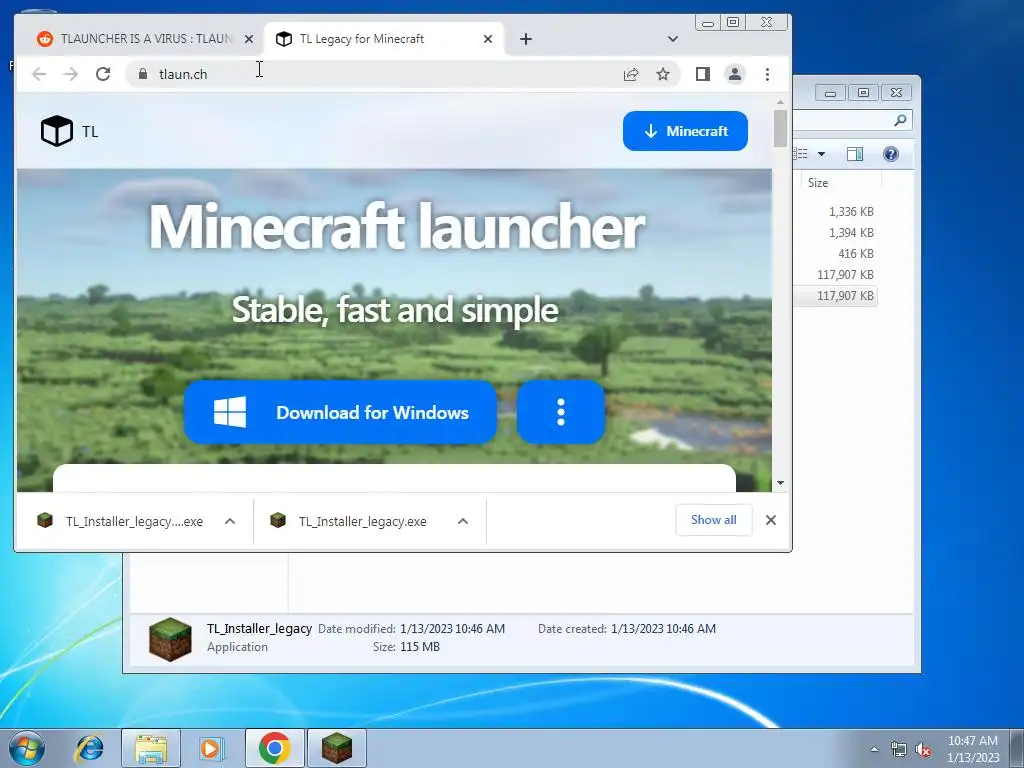
Task: Click the 115 MB size value
Action: pos(419,647)
